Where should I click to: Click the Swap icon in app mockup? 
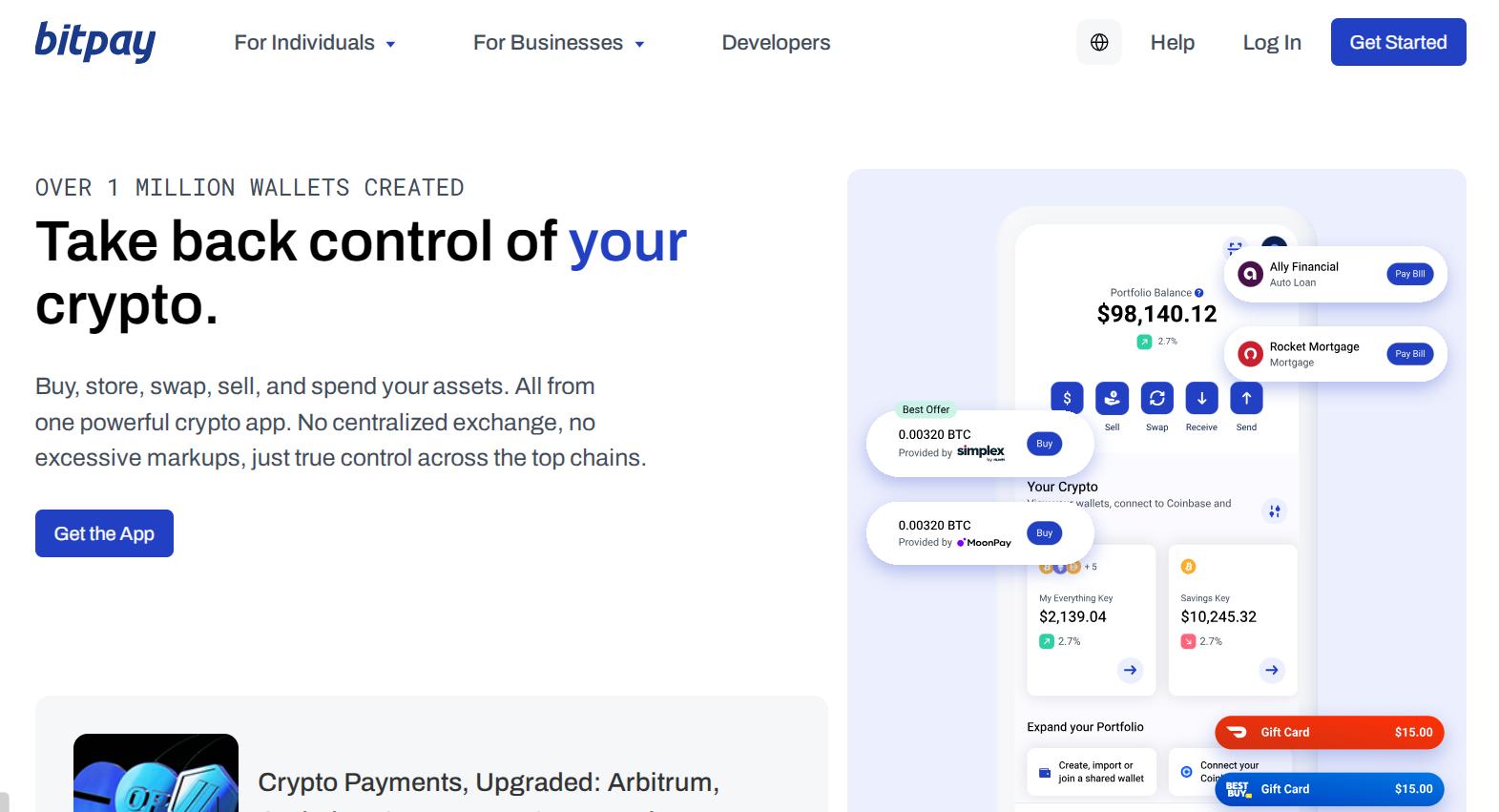coord(1156,398)
